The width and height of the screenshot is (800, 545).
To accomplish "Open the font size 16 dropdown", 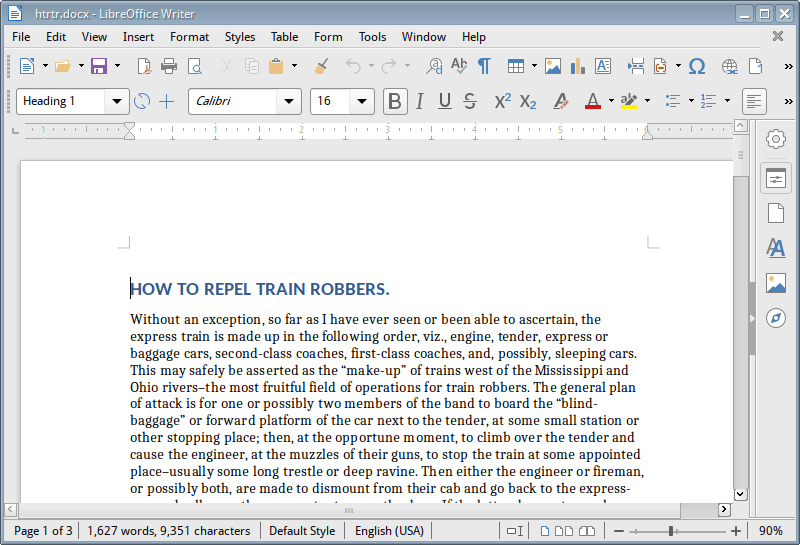I will [362, 101].
